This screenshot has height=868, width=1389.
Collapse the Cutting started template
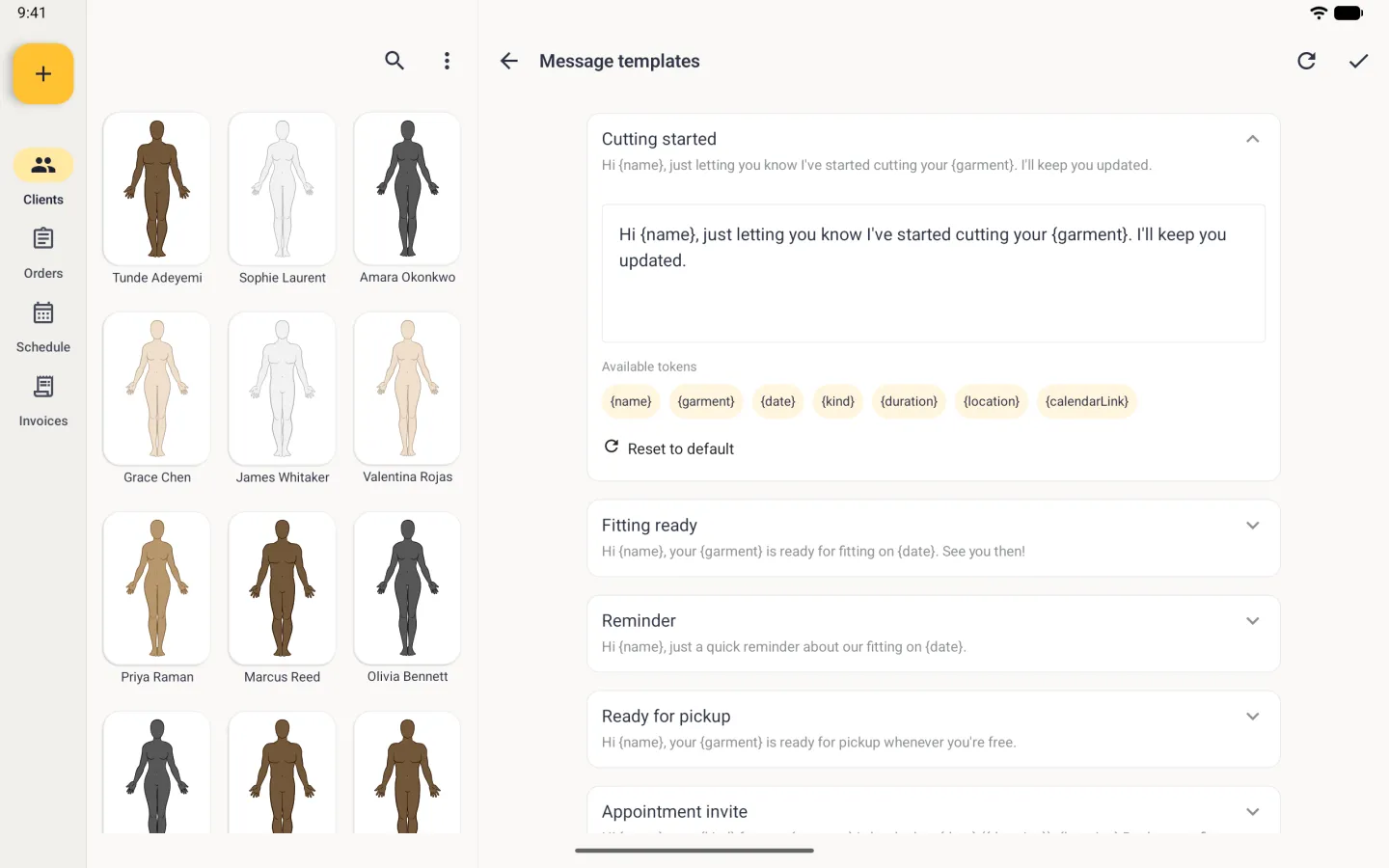tap(1252, 139)
